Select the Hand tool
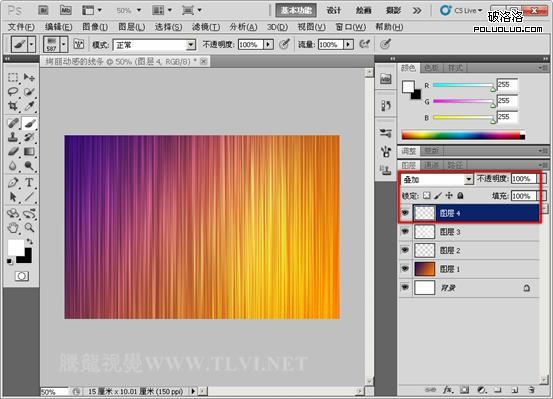553x399 pixels. (13, 228)
